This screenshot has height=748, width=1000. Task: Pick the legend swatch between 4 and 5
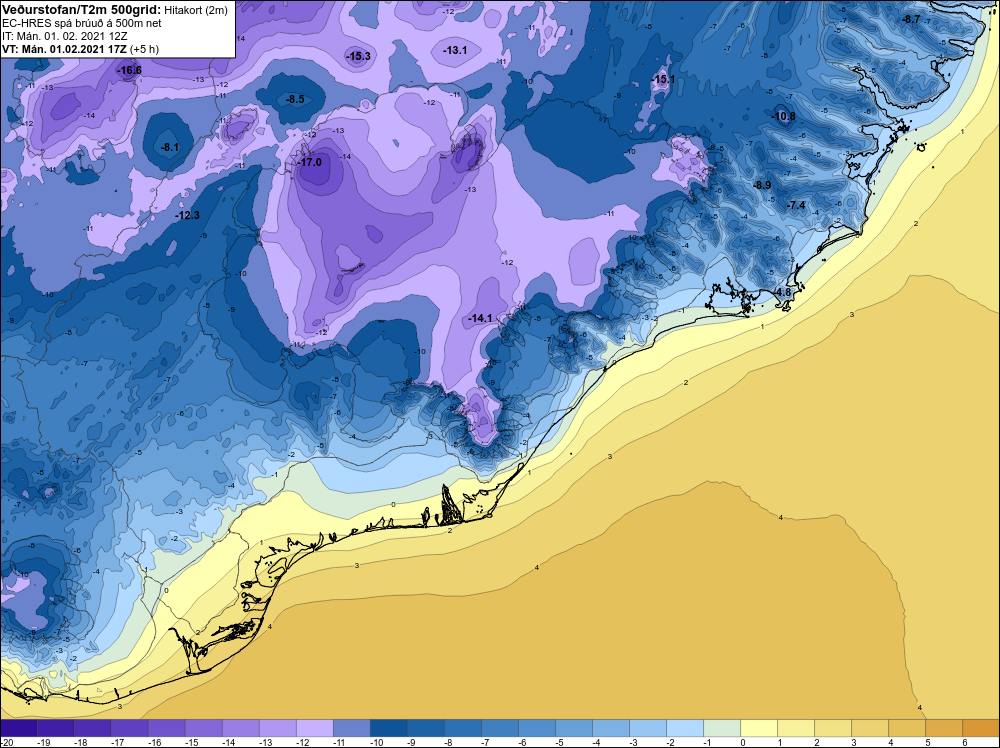pyautogui.click(x=907, y=728)
